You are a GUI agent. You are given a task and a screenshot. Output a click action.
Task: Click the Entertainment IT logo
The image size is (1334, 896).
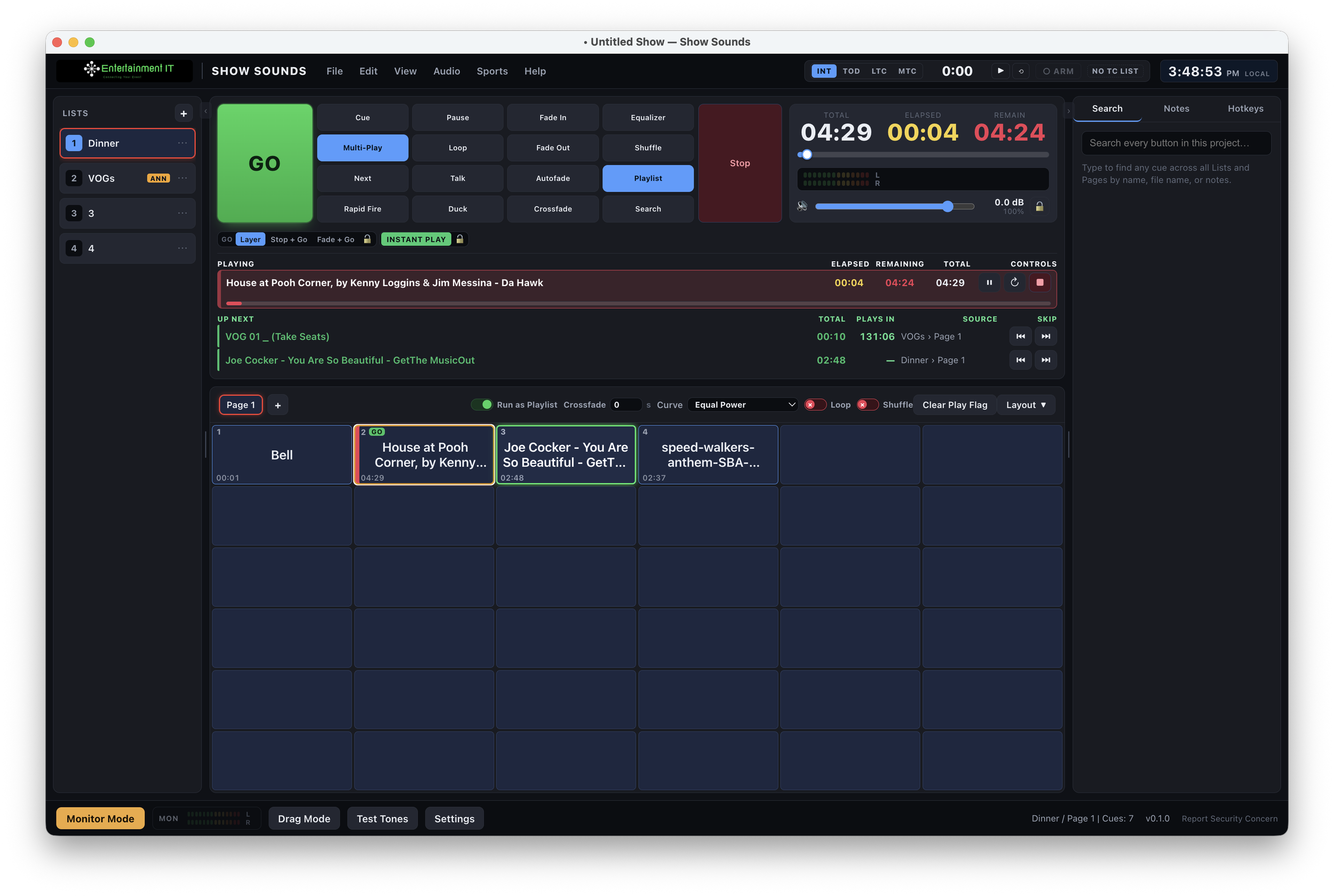pyautogui.click(x=124, y=71)
